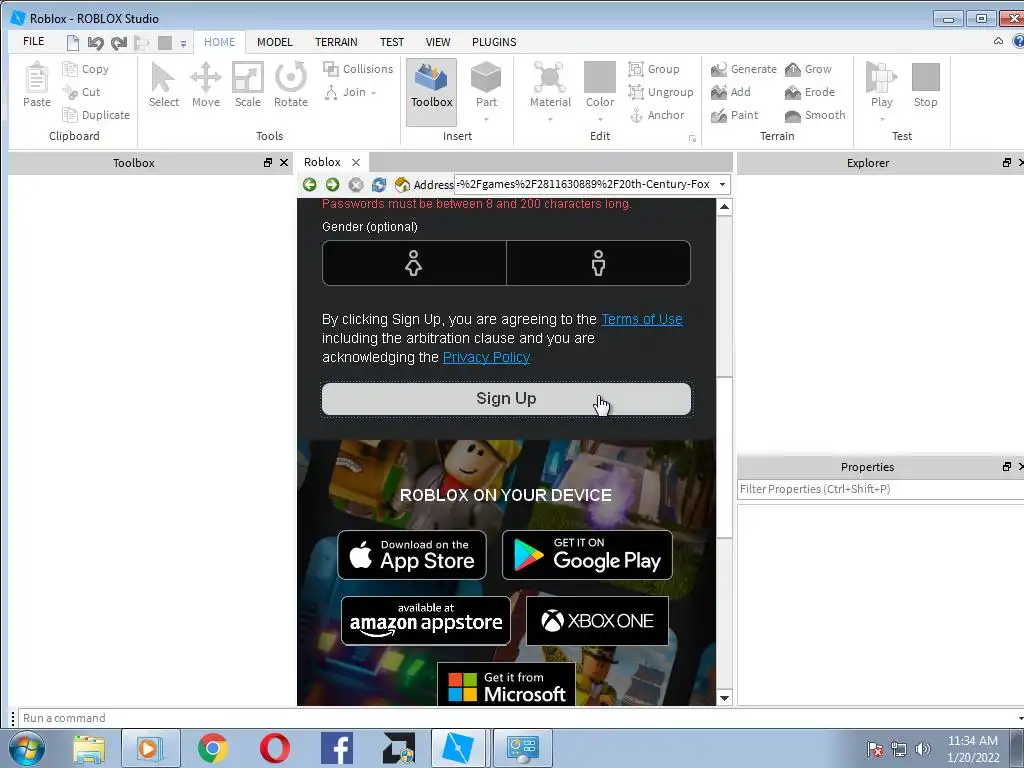Click the Ungroup tool
The image size is (1024, 768).
coord(661,92)
